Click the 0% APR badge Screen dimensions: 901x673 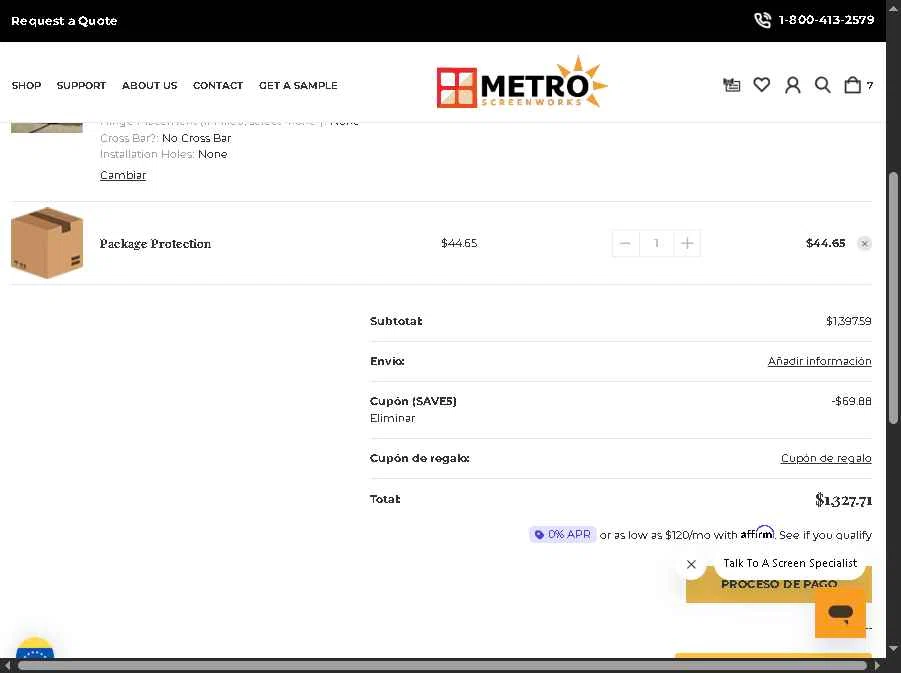[x=563, y=534]
